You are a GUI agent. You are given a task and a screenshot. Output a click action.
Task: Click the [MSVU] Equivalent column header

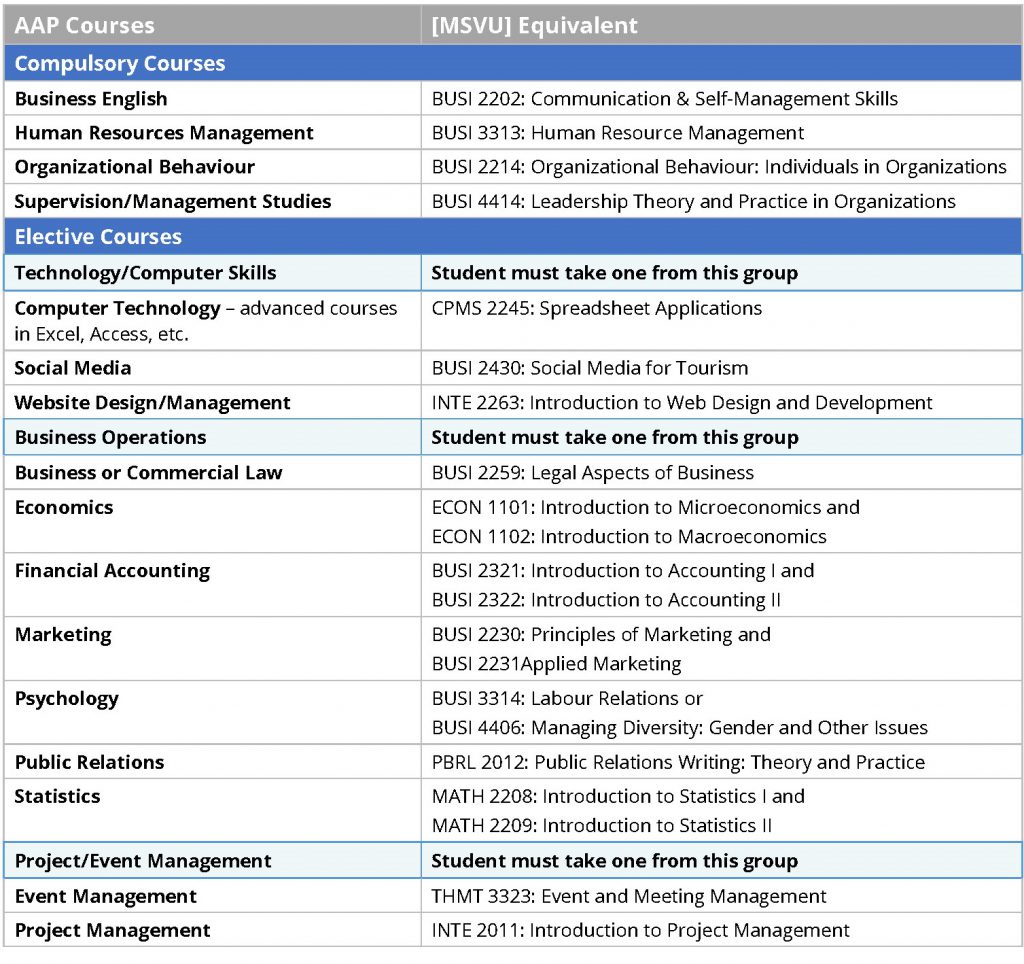pyautogui.click(x=534, y=25)
